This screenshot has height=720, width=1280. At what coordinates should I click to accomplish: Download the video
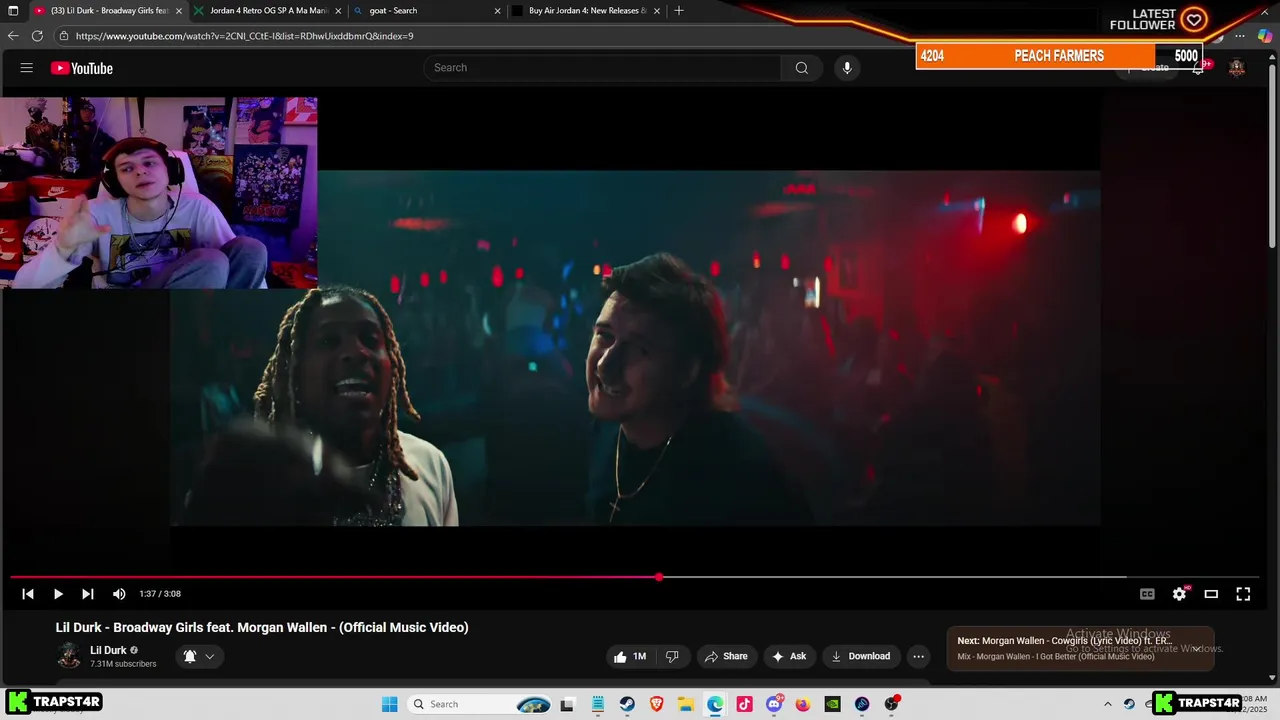click(x=861, y=656)
